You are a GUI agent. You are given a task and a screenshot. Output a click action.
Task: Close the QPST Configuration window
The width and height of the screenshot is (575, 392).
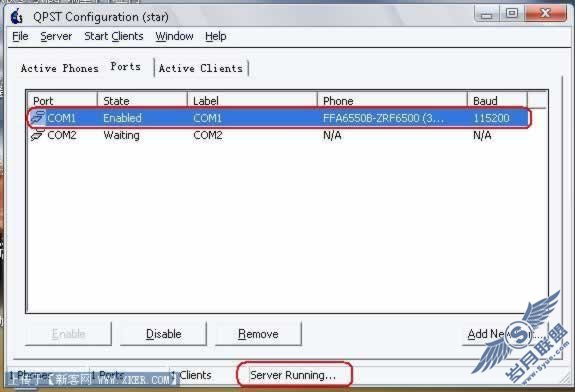[545, 14]
